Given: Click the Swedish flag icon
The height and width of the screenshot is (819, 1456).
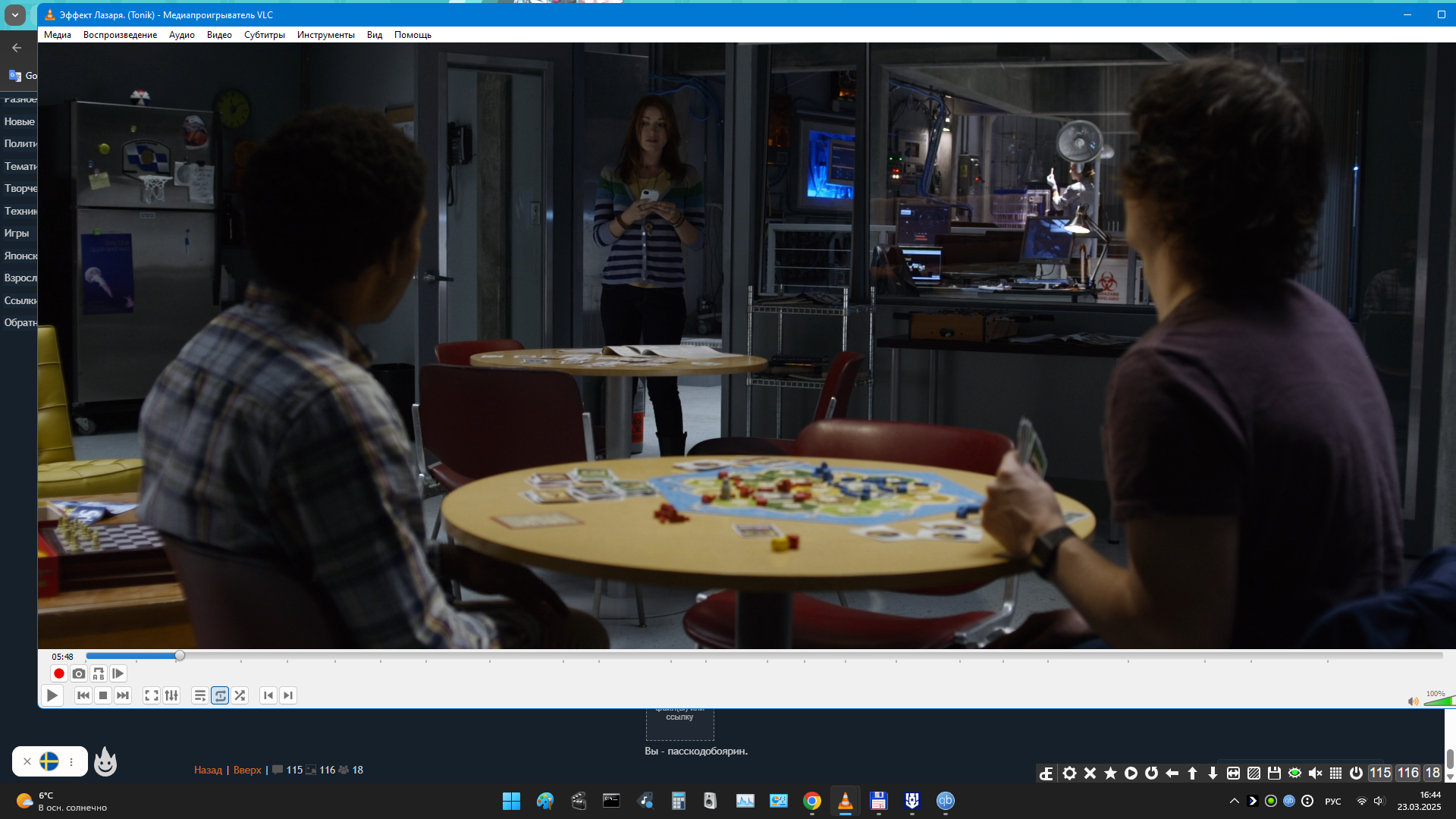Looking at the screenshot, I should click(x=49, y=761).
